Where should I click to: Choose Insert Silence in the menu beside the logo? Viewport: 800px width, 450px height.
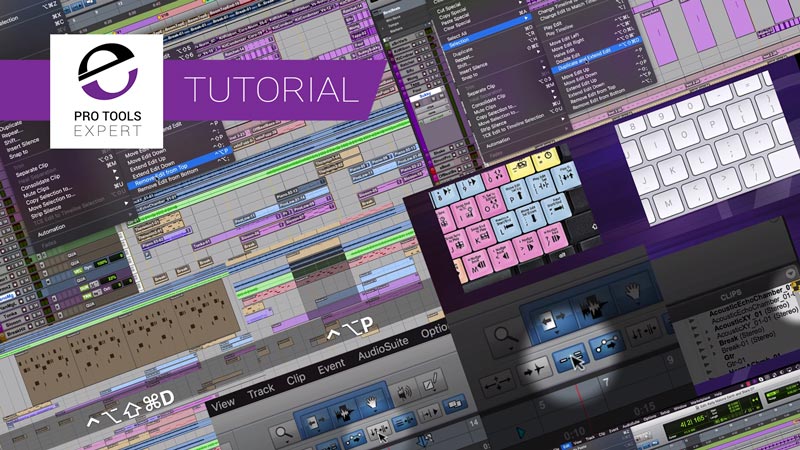(x=24, y=144)
